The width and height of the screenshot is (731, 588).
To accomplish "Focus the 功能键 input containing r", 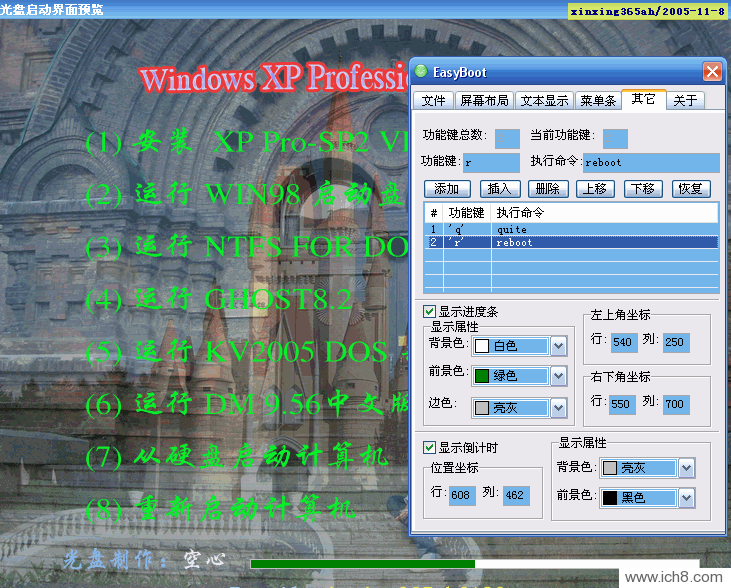I will (x=491, y=163).
